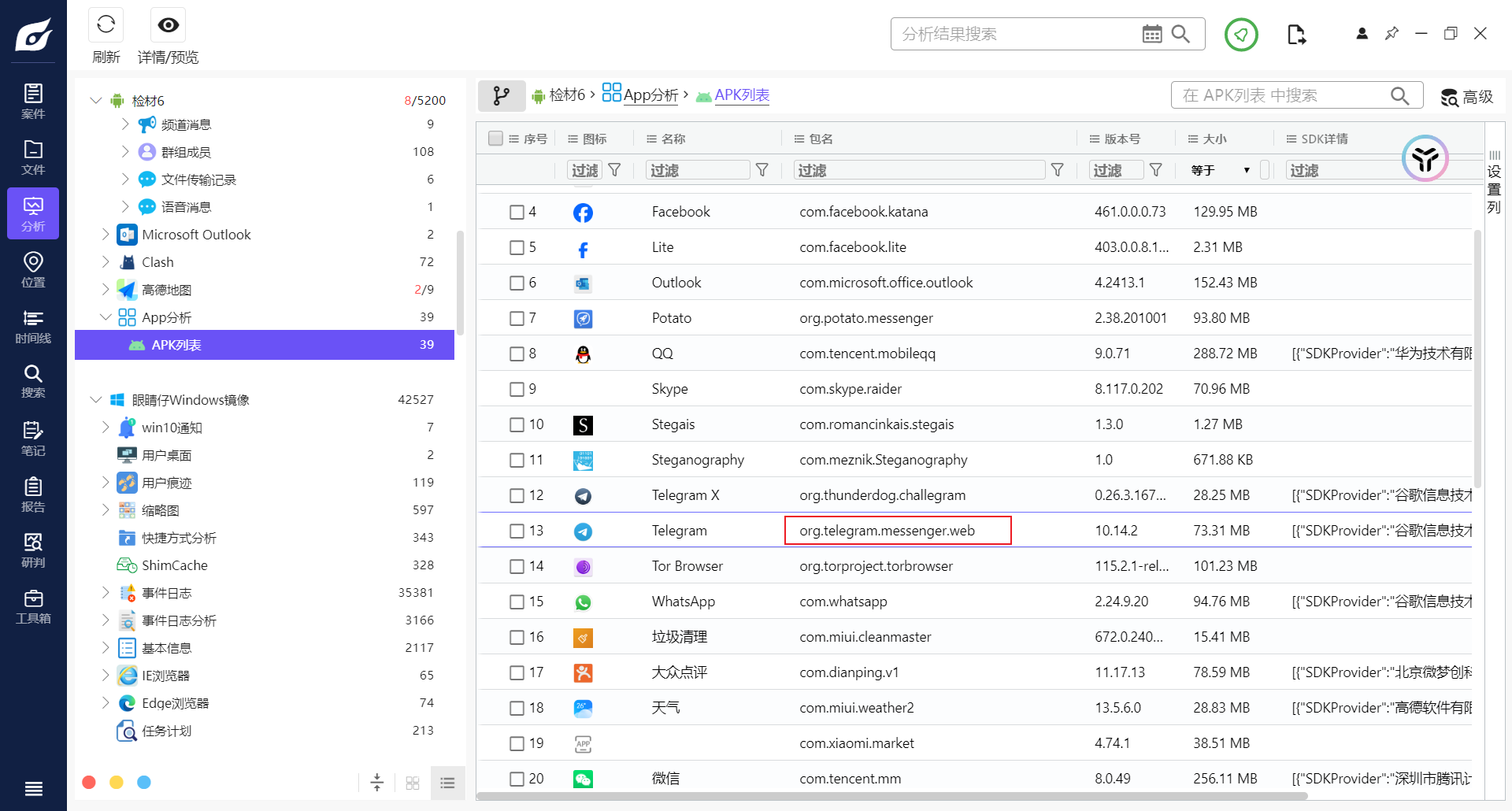Image resolution: width=1512 pixels, height=811 pixels.
Task: Expand the 频道消息 tree node
Action: pos(125,124)
